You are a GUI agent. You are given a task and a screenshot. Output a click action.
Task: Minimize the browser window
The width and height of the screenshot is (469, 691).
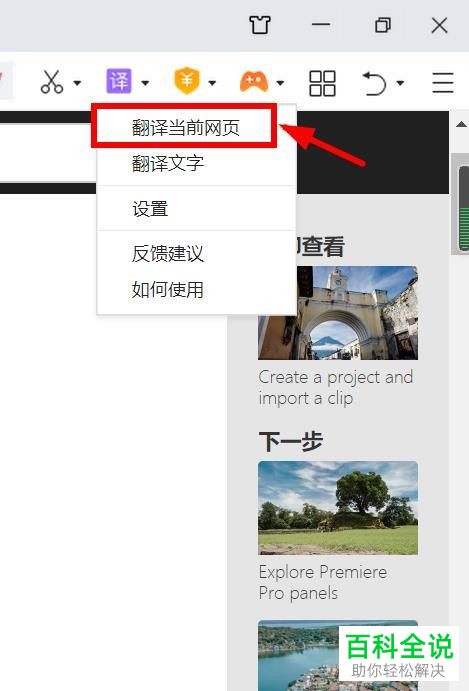pyautogui.click(x=321, y=25)
